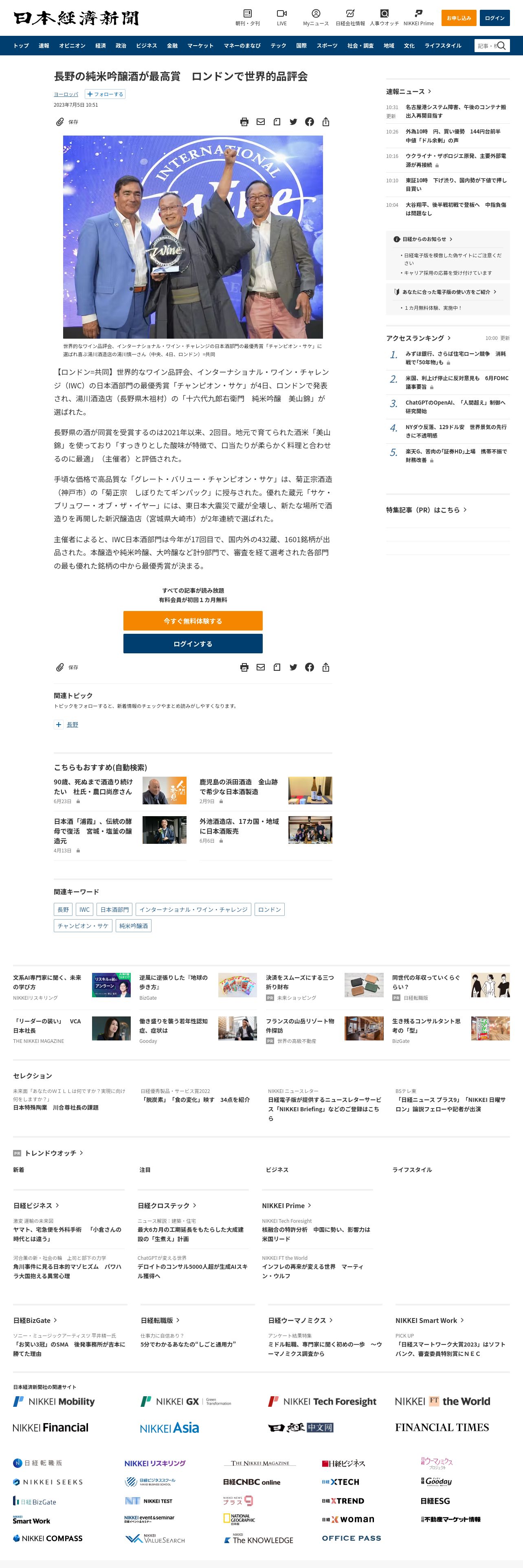This screenshot has height=1568, width=523.
Task: Click the 日本経済新聞 logo
Action: coord(77,18)
